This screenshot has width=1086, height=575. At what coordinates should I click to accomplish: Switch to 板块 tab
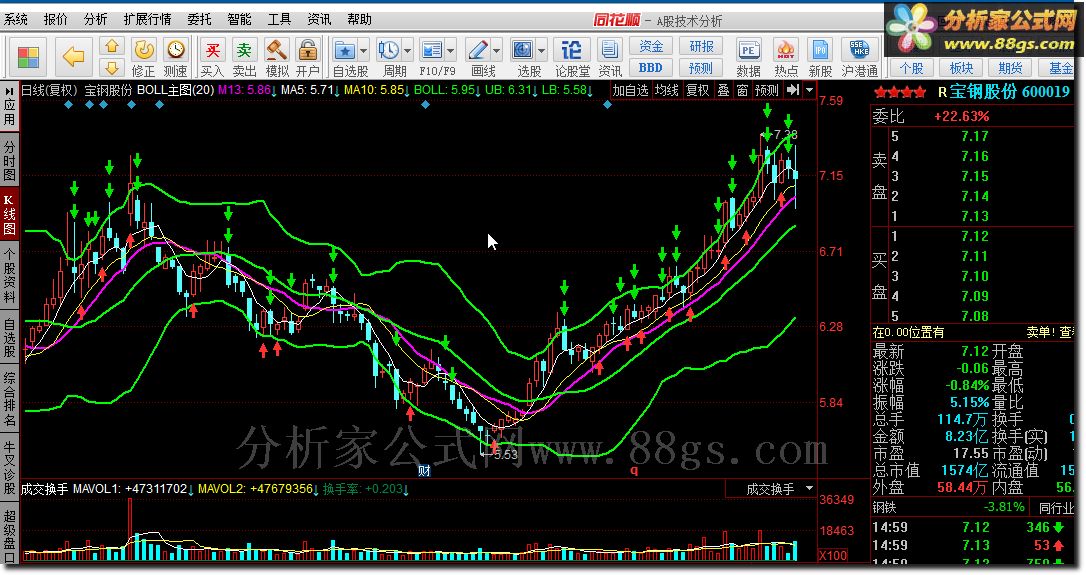point(961,68)
